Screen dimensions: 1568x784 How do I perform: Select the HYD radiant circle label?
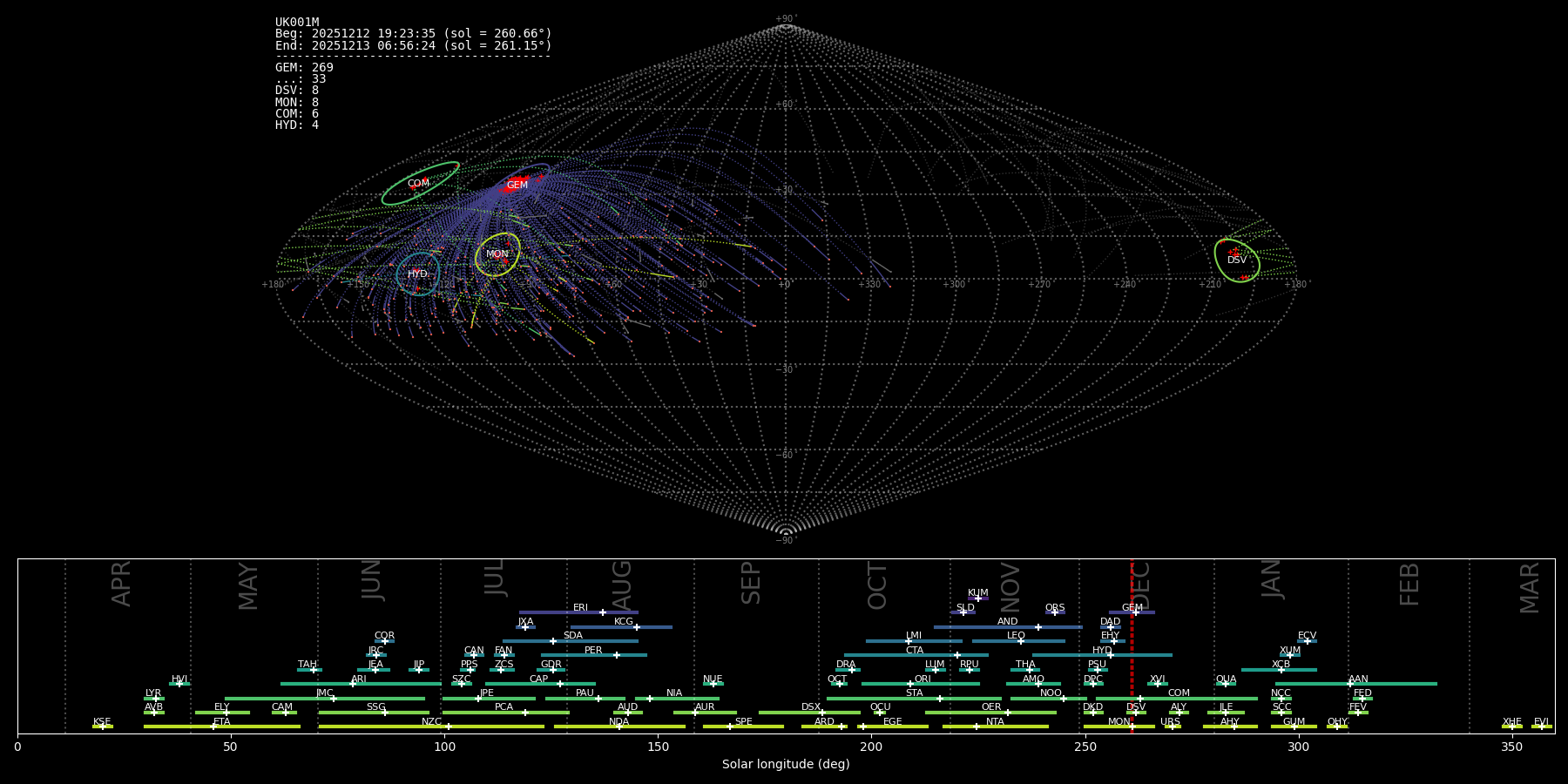pos(418,274)
